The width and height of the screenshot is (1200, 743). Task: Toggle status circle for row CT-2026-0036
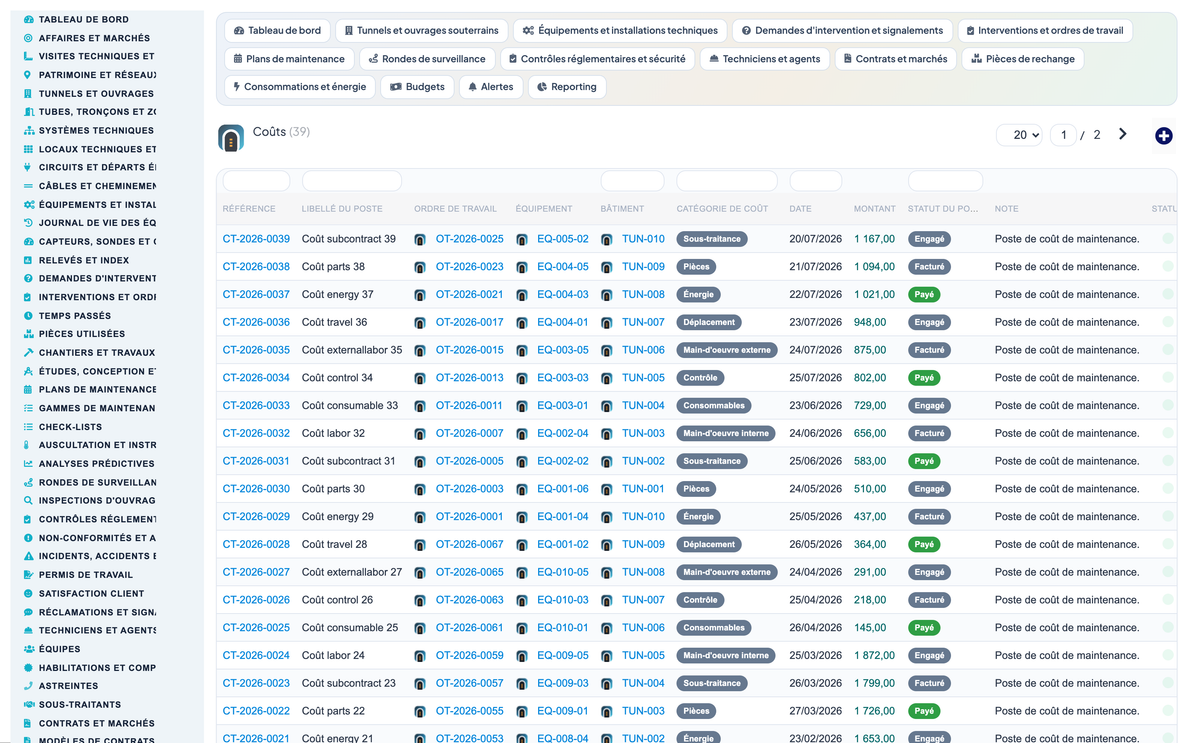click(x=1167, y=322)
